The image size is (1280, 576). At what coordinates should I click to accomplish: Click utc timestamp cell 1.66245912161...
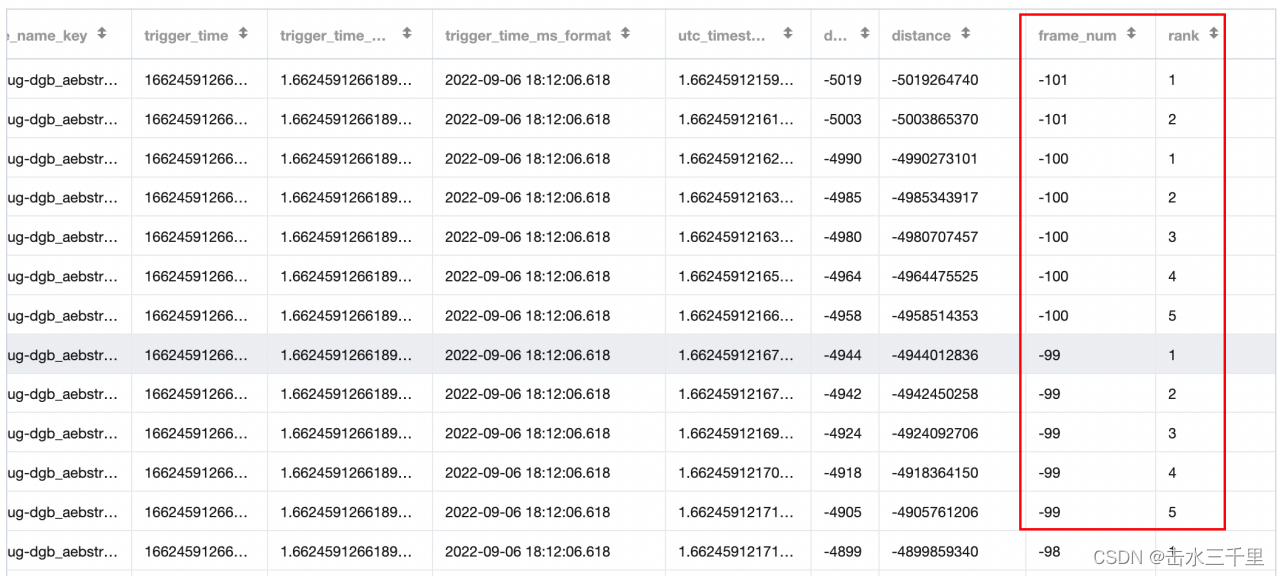click(x=737, y=119)
